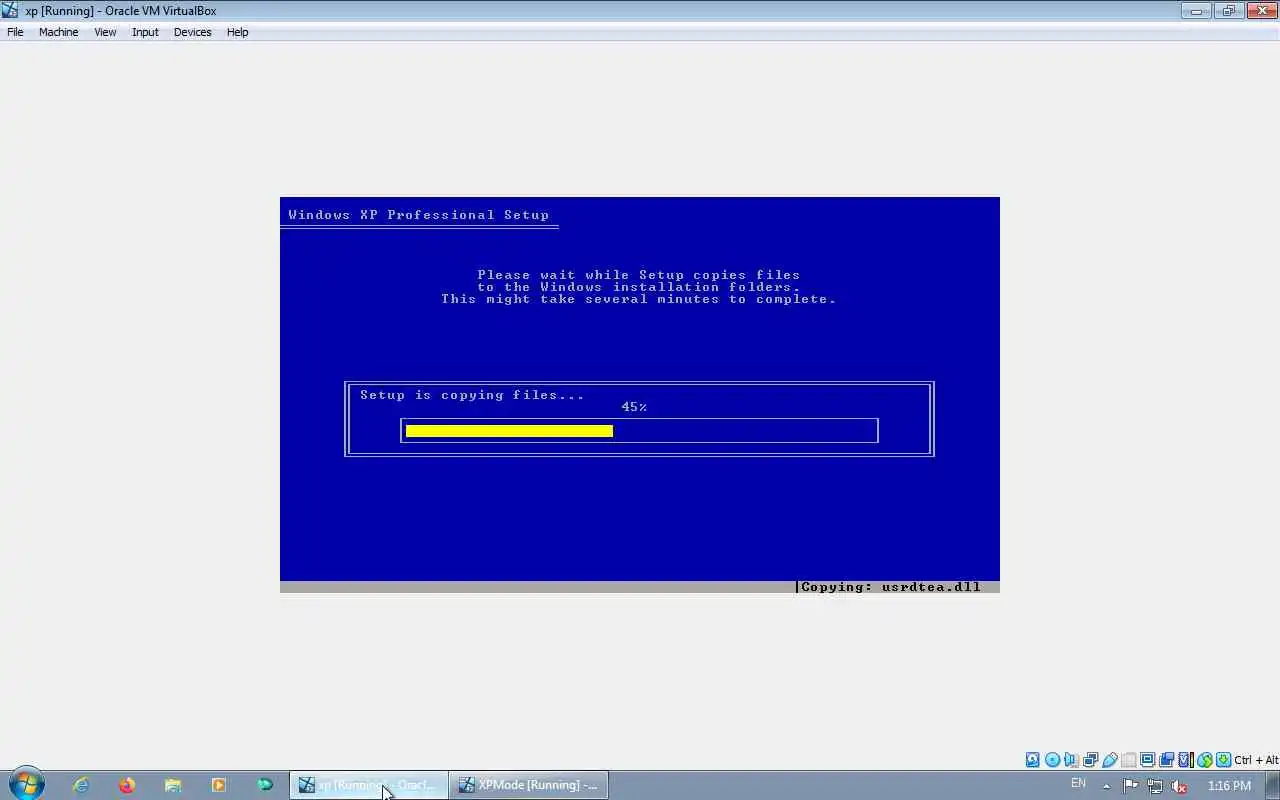Click the yellow setup progress bar

(509, 431)
